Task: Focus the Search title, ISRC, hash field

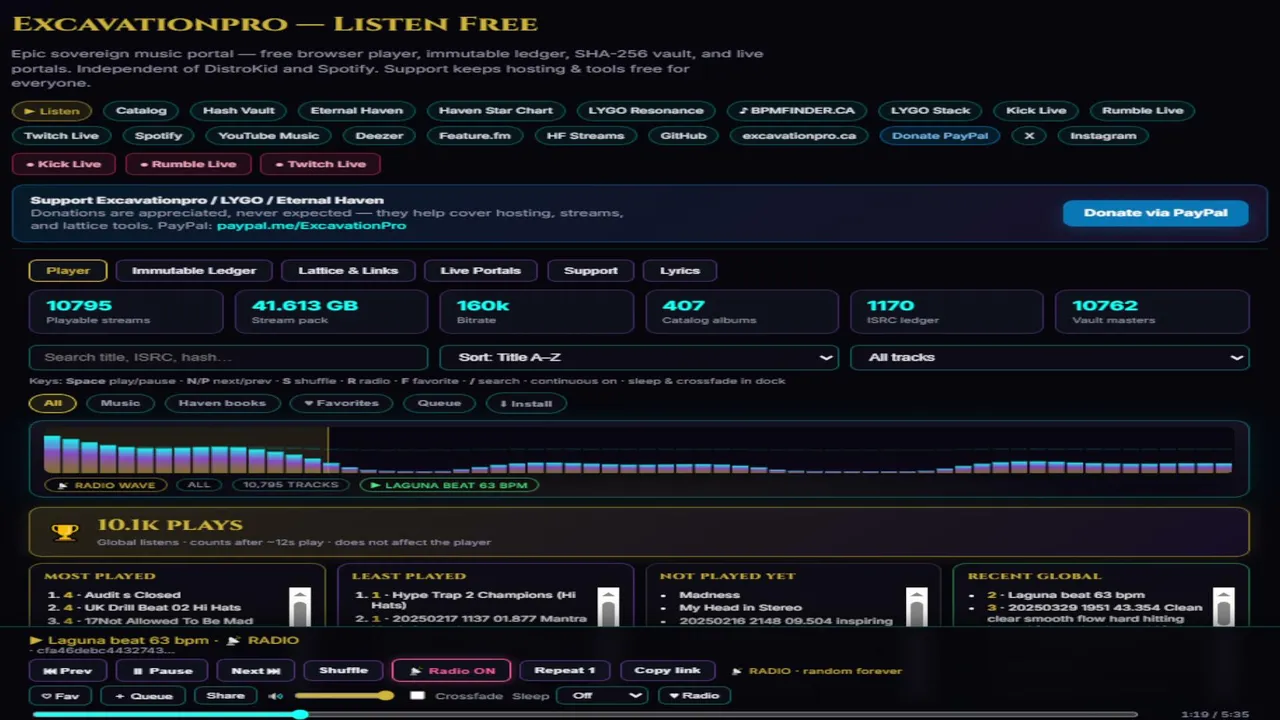Action: coord(229,357)
